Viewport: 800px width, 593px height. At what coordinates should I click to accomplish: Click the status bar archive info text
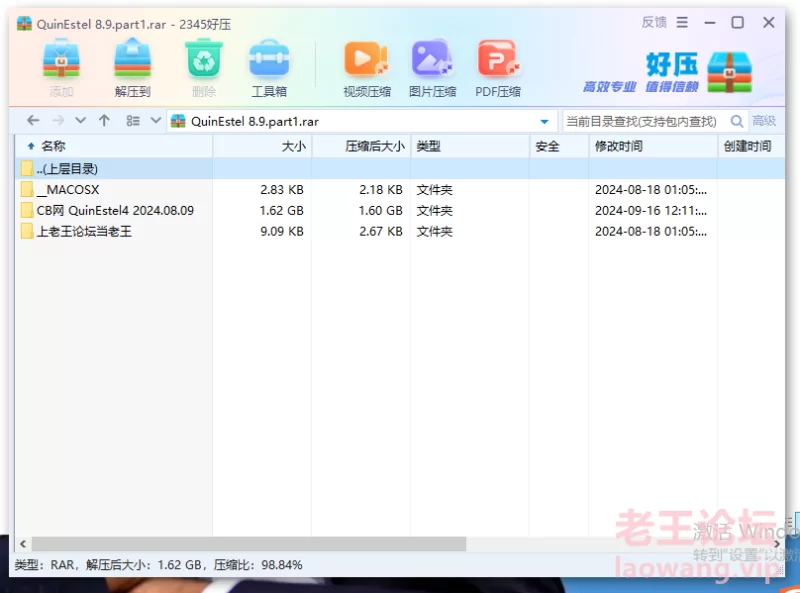point(158,565)
